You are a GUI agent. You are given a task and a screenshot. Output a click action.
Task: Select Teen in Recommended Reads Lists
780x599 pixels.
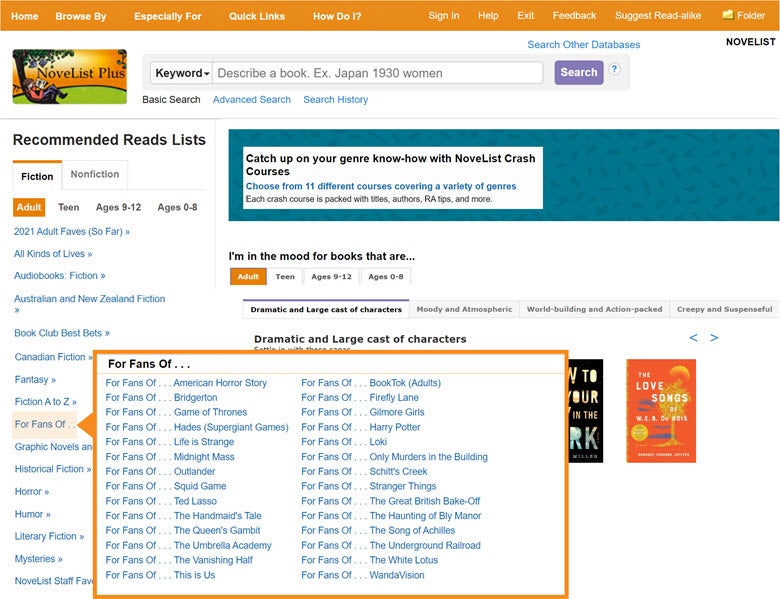[69, 207]
